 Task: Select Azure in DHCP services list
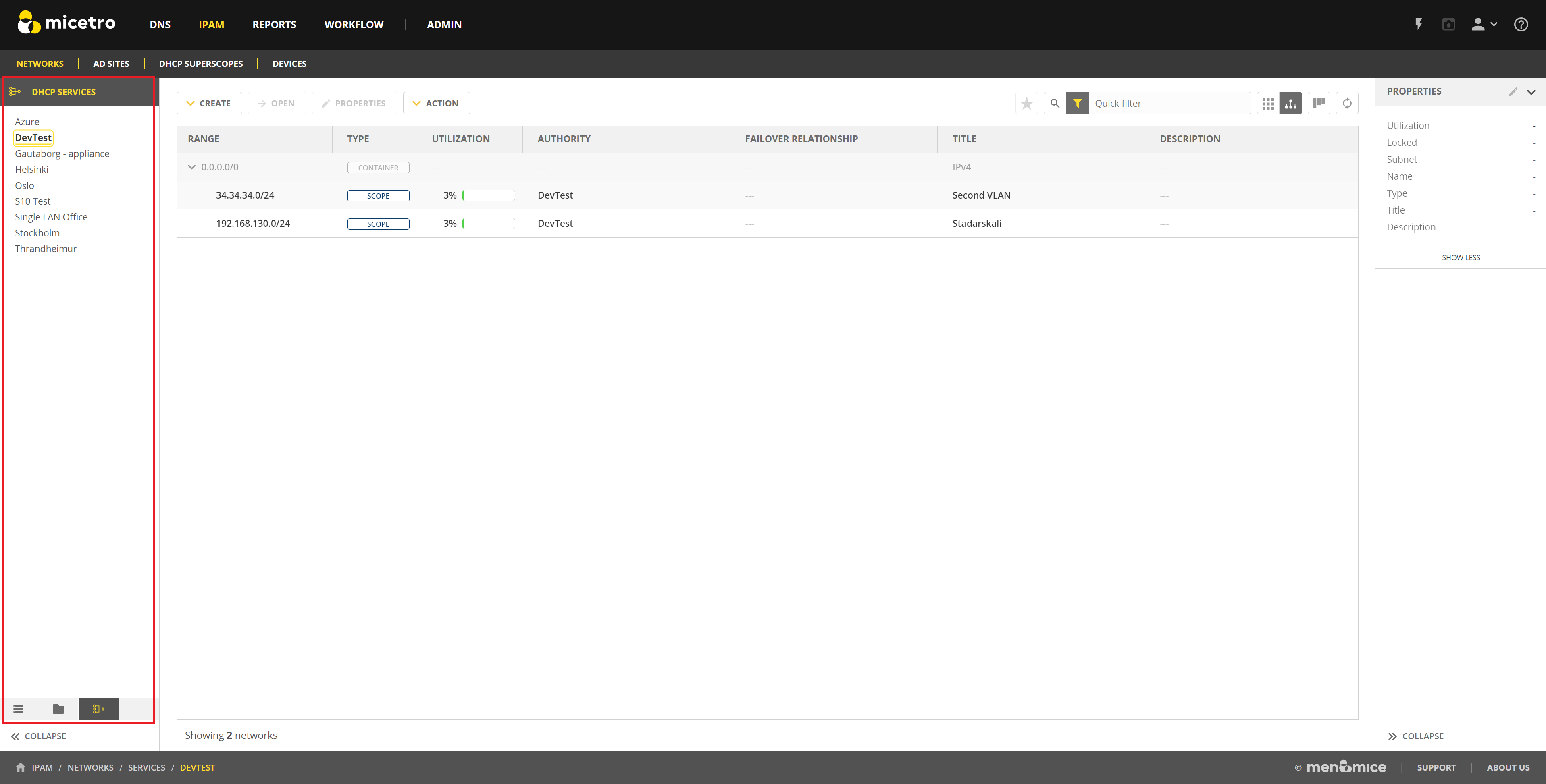[27, 122]
